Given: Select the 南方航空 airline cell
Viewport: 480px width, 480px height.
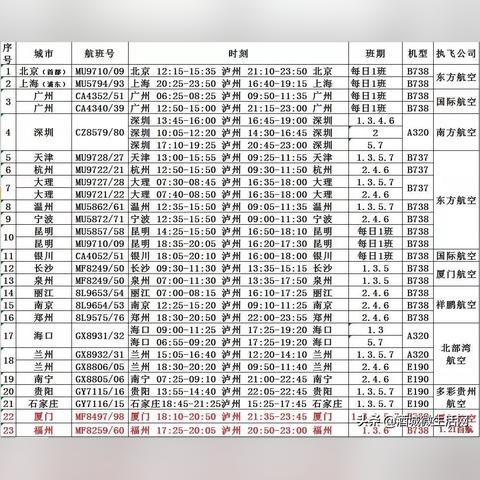Looking at the screenshot, I should tap(456, 133).
